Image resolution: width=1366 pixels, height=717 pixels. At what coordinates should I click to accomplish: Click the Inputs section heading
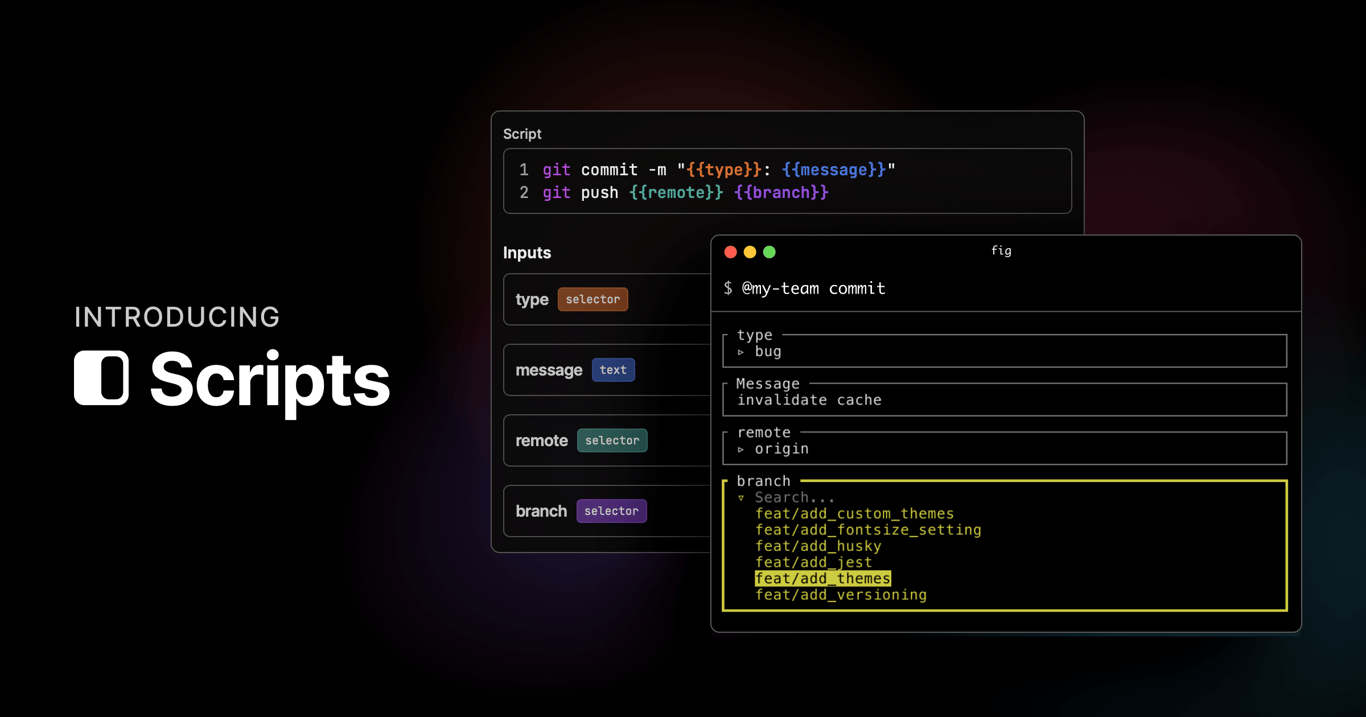(x=527, y=253)
